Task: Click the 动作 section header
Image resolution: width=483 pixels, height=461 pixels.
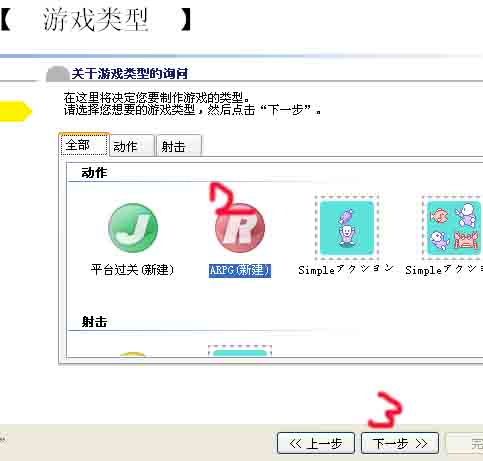Action: (x=94, y=173)
